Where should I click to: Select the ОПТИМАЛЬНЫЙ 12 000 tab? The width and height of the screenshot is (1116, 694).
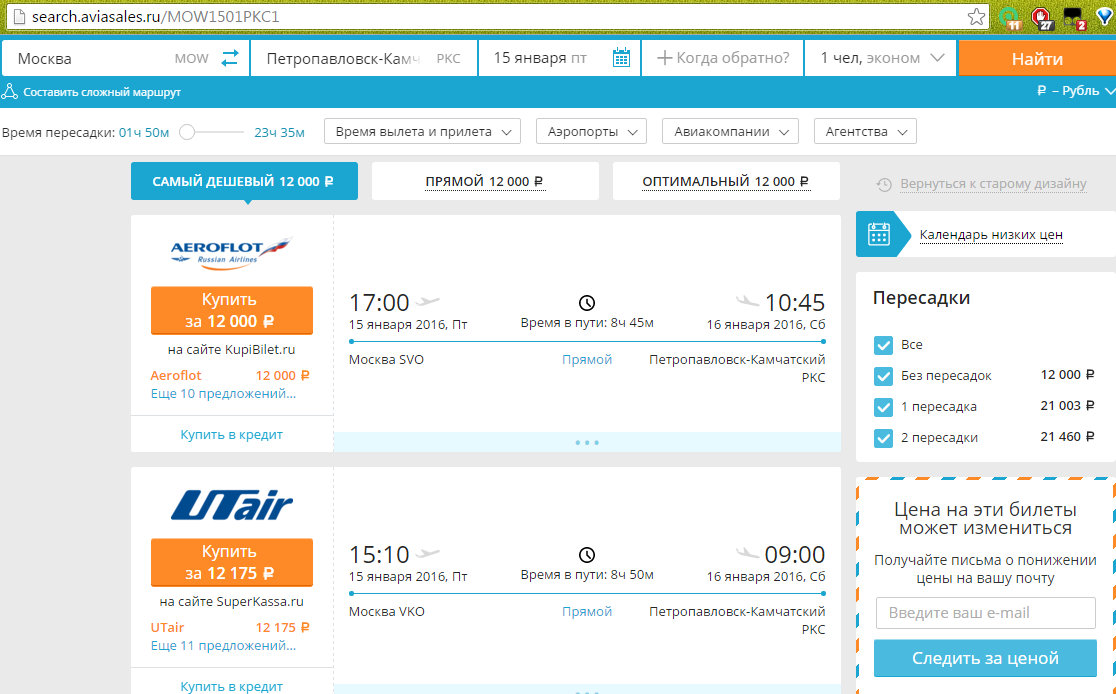(726, 182)
